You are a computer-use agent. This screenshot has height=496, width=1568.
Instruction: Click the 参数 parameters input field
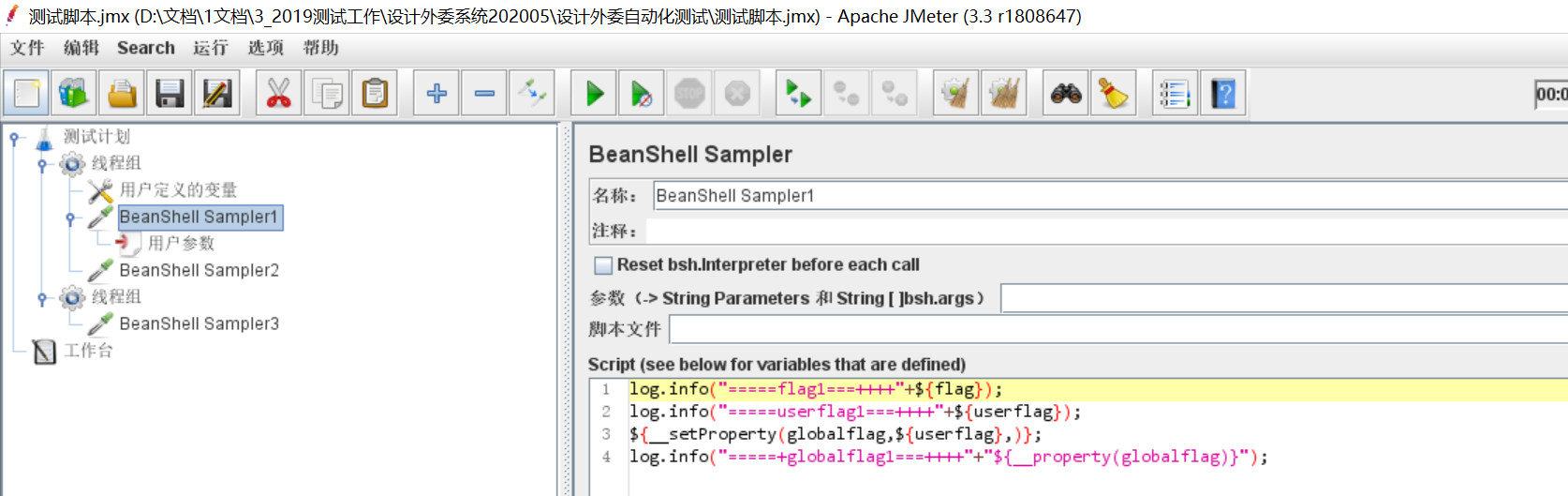pos(1284,298)
